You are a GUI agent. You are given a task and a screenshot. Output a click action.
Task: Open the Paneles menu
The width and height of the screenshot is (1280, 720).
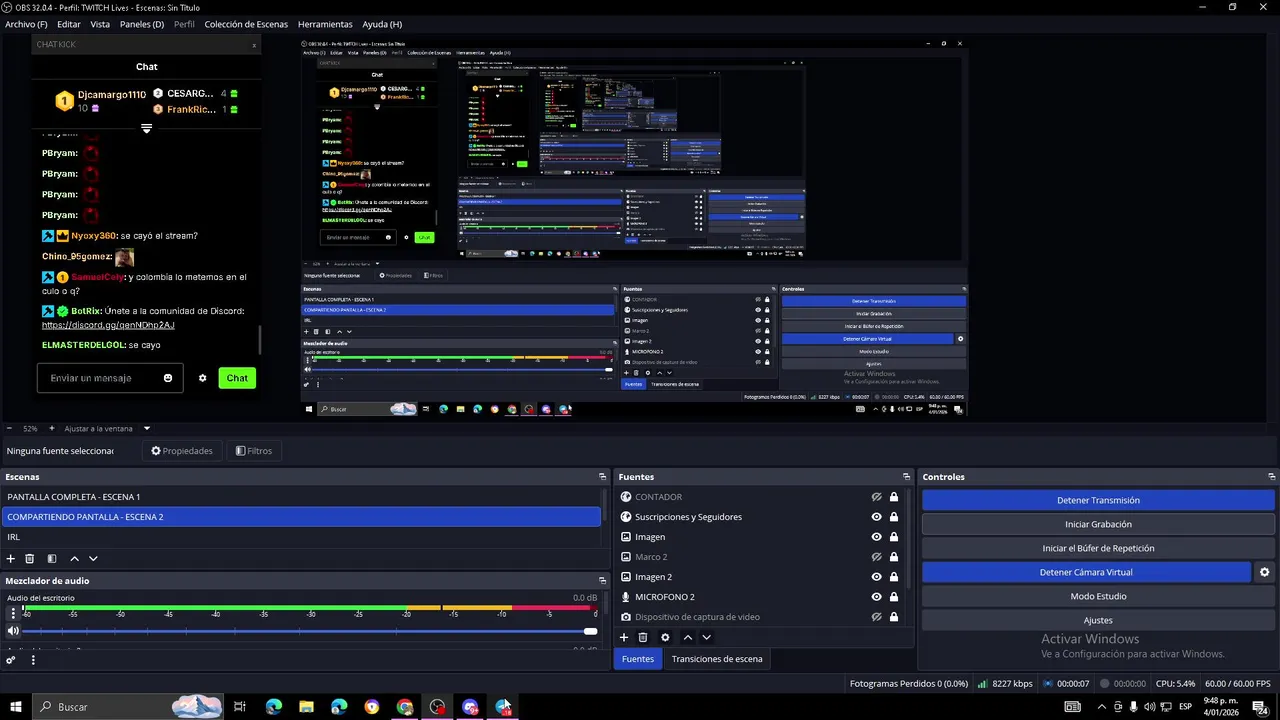click(x=142, y=24)
